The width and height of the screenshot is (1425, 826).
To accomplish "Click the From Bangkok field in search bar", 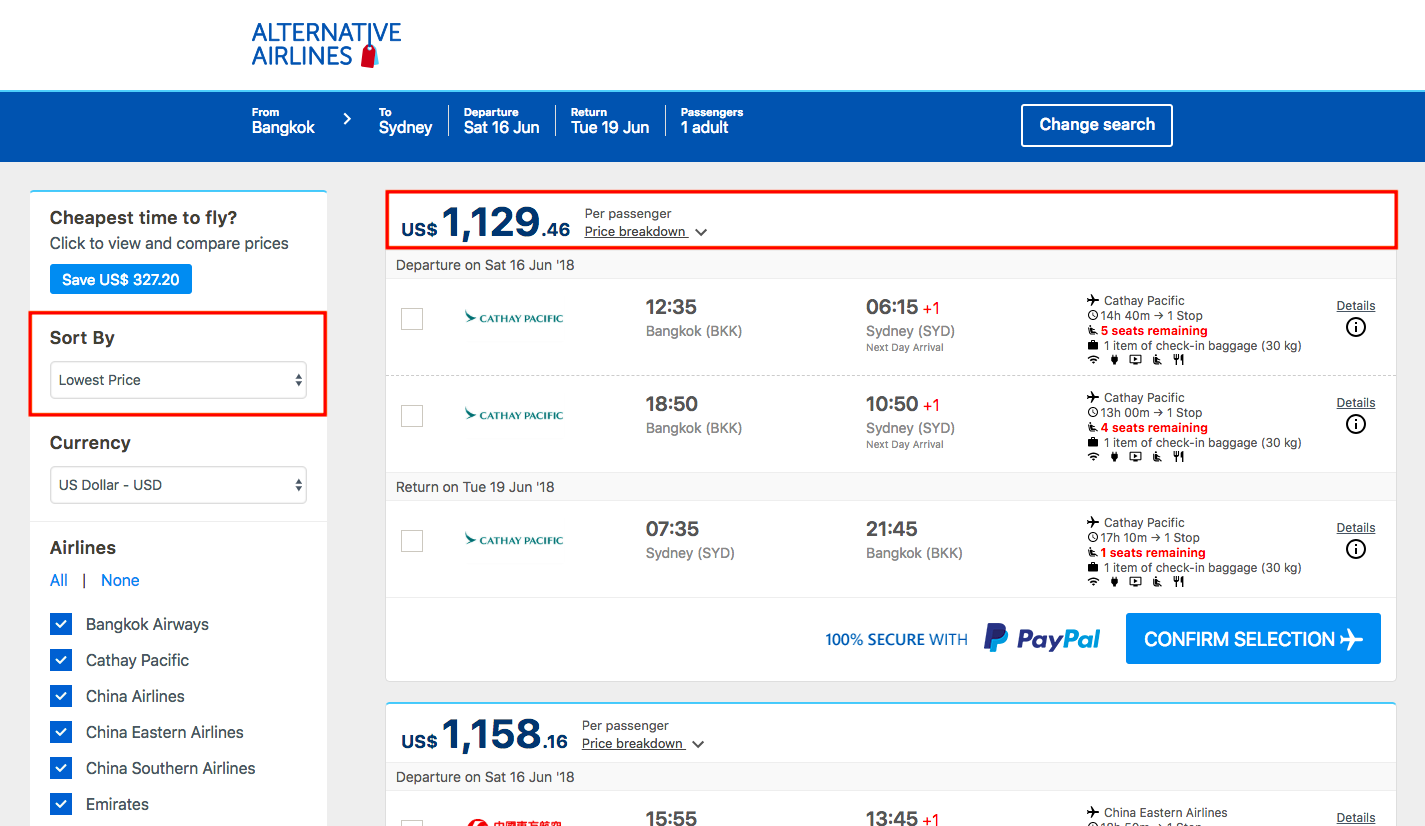I will [283, 121].
